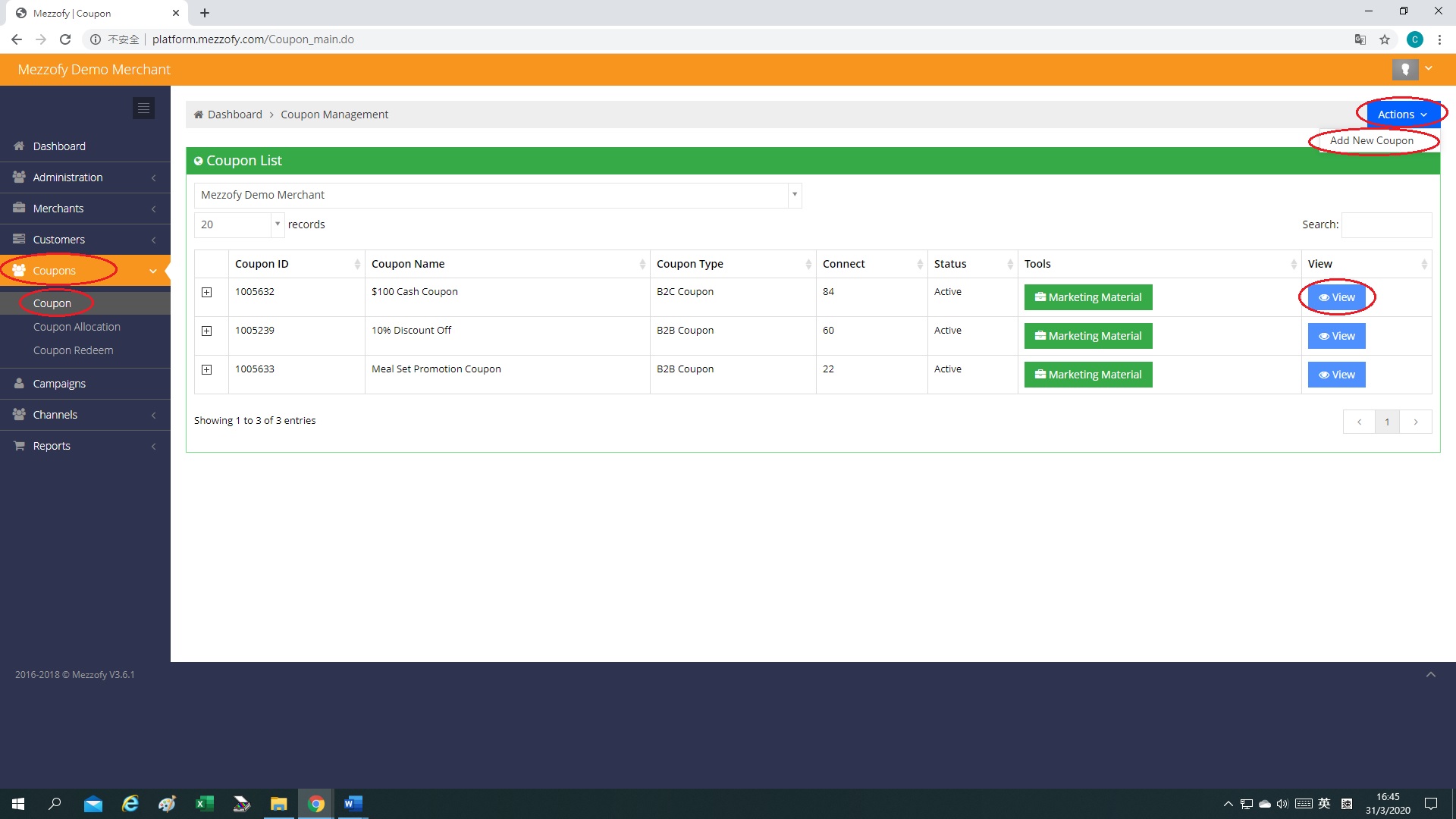Click the bookmark star icon in address bar
Viewport: 1456px width, 819px height.
[x=1385, y=39]
